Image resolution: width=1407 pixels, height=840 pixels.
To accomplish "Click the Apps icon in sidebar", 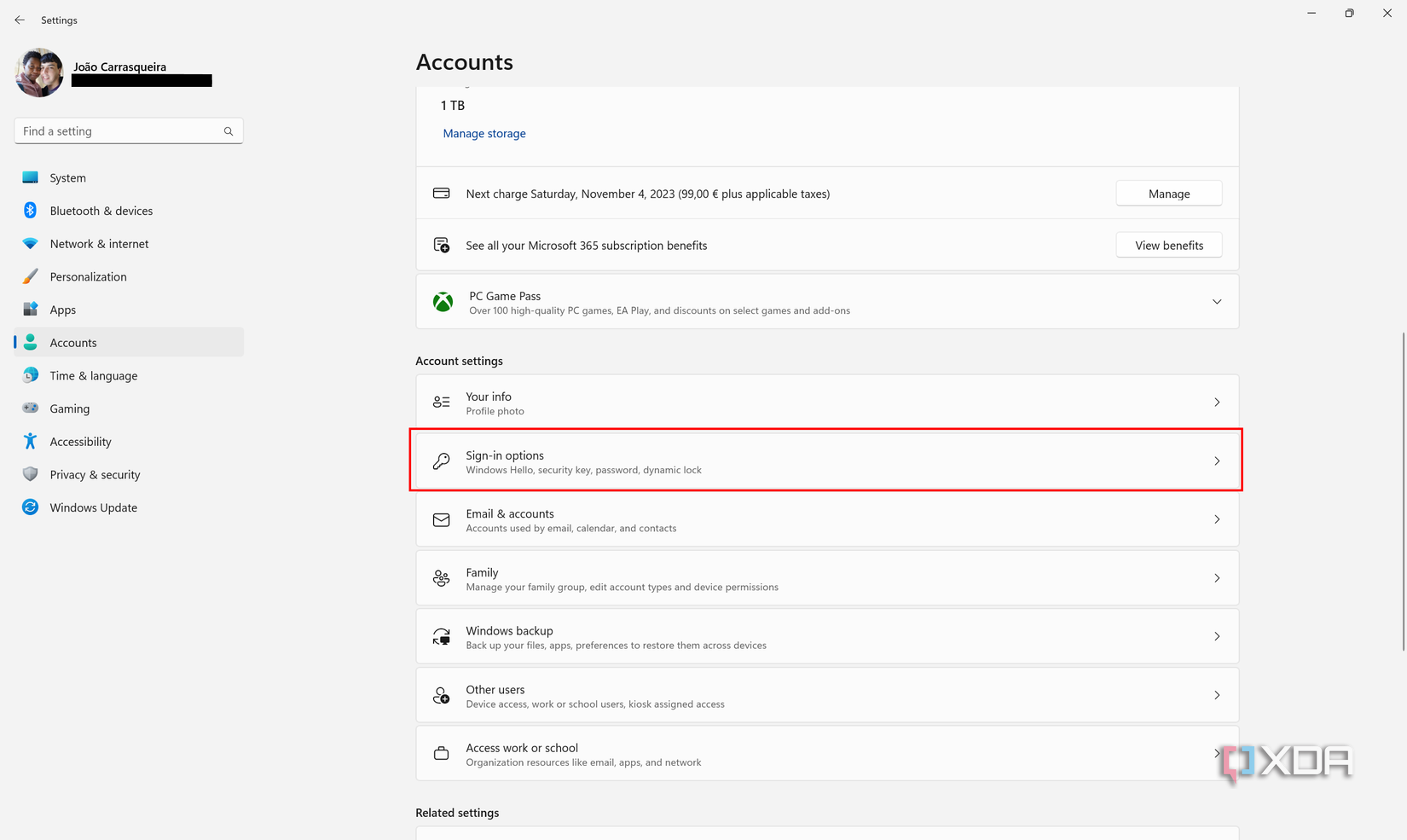I will click(x=31, y=310).
